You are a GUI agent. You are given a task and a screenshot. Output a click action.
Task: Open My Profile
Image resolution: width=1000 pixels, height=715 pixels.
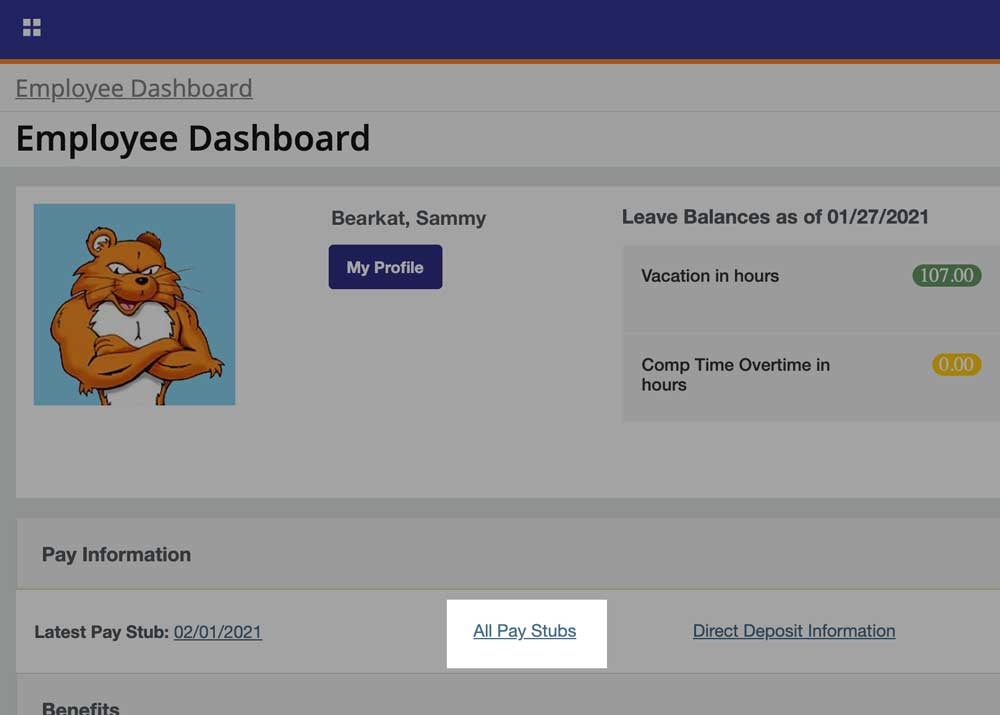[x=385, y=267]
